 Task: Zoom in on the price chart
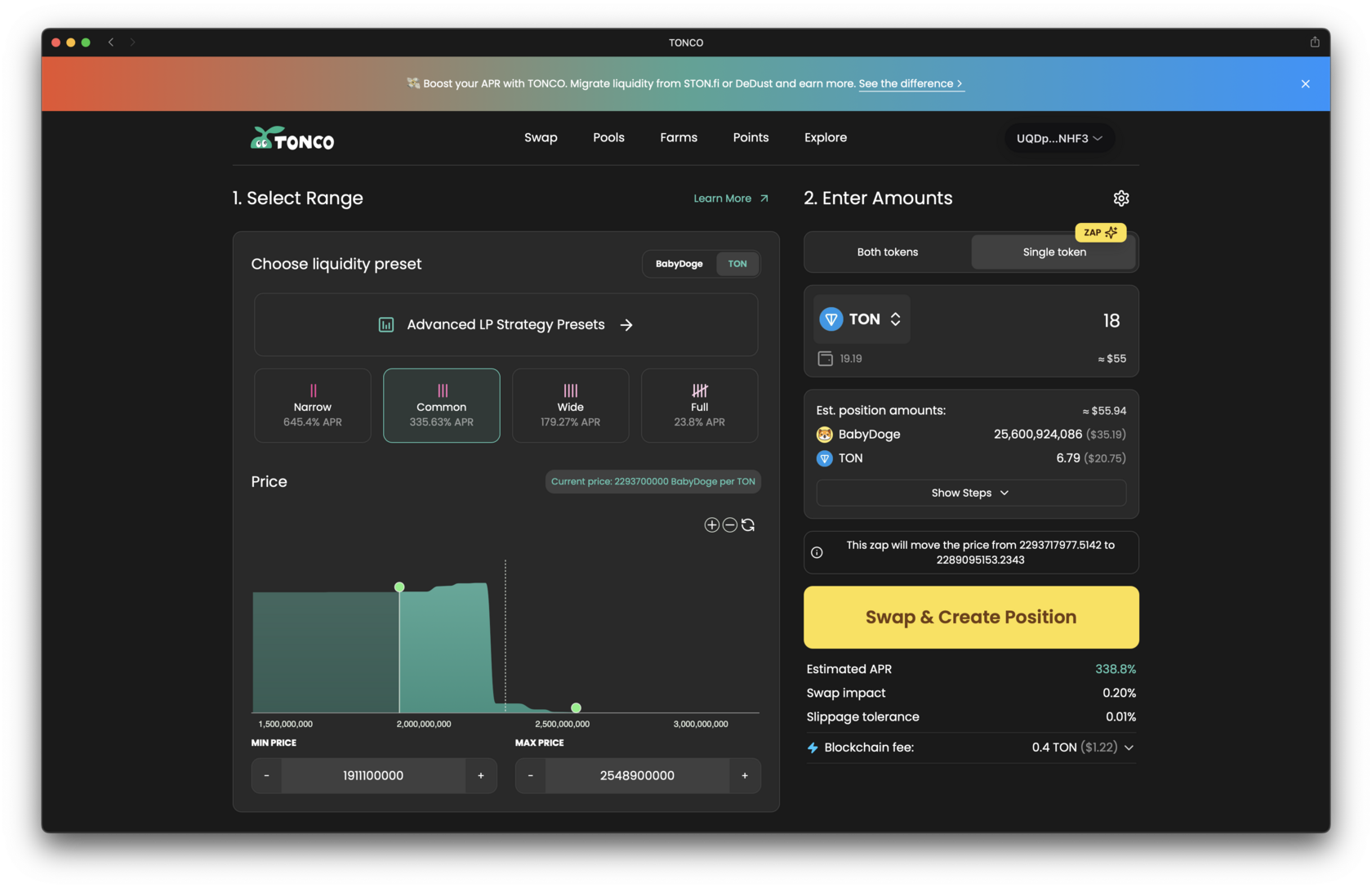712,525
